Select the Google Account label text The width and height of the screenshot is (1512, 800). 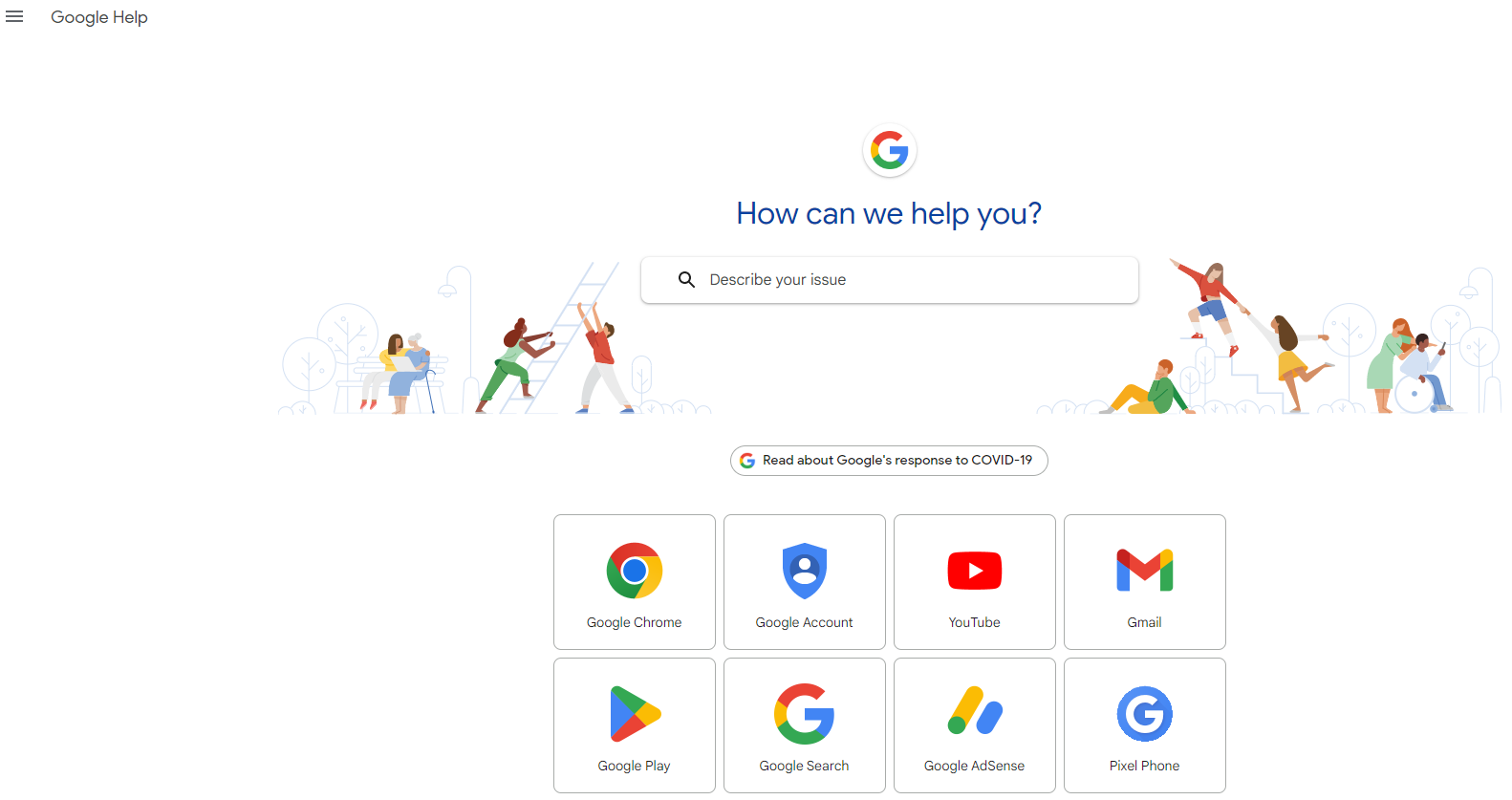[x=805, y=622]
